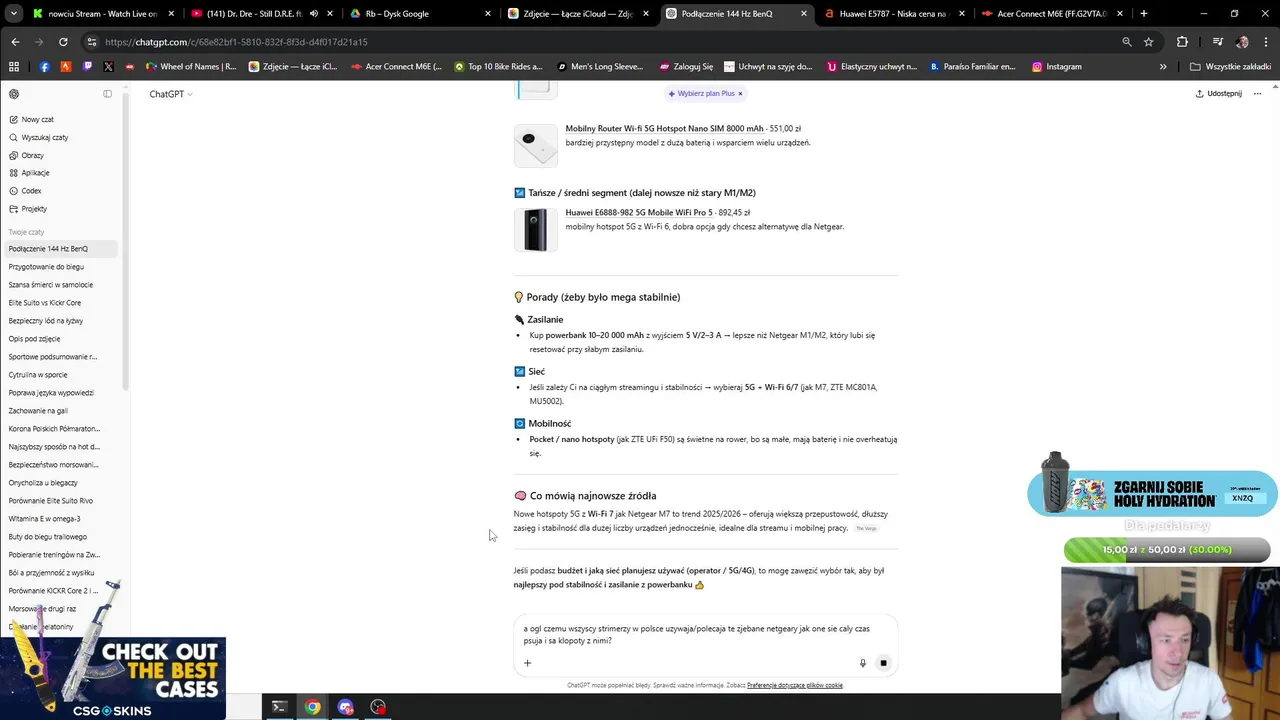Open Mobilny Router Wi-fi 5G Hotspot product link
This screenshot has height=720, width=1280.
[664, 128]
